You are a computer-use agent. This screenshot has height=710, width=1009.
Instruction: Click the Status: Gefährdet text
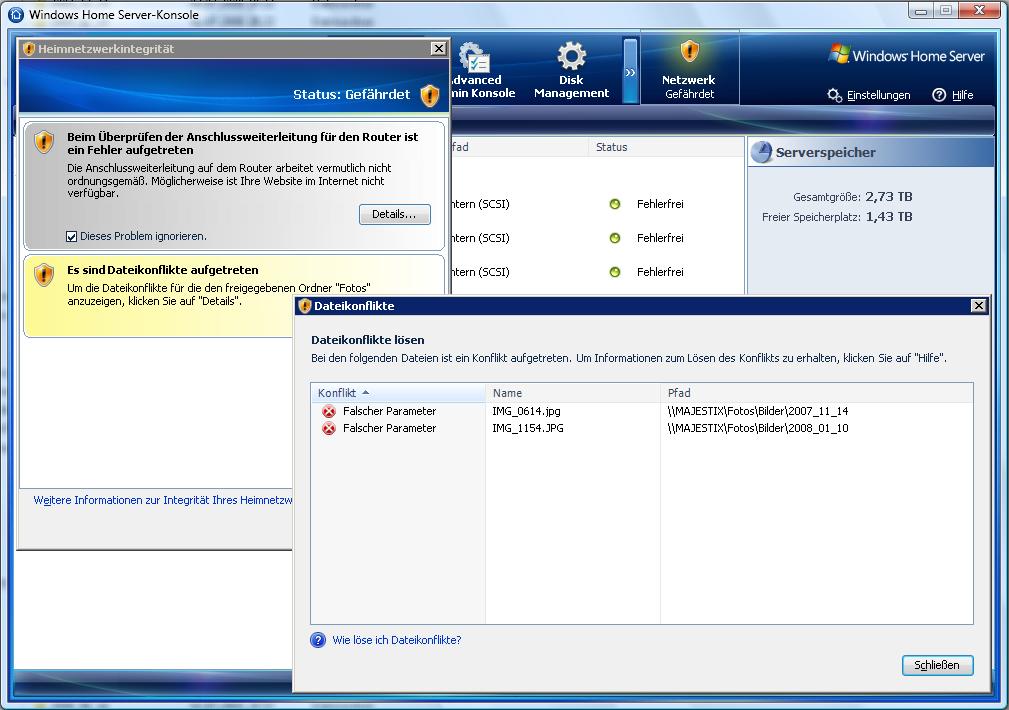point(351,95)
